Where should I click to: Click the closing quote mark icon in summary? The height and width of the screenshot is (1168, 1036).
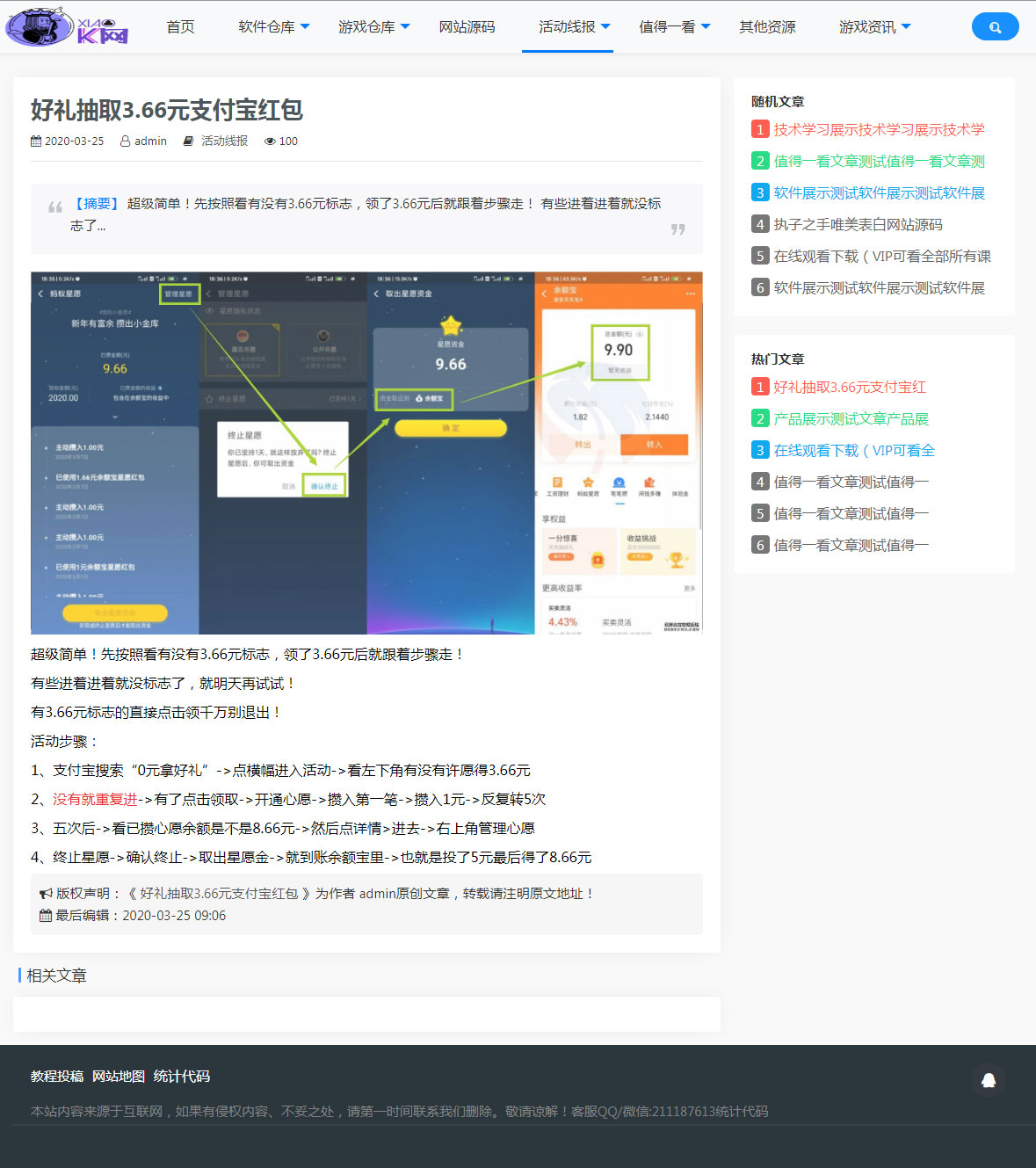tap(677, 229)
